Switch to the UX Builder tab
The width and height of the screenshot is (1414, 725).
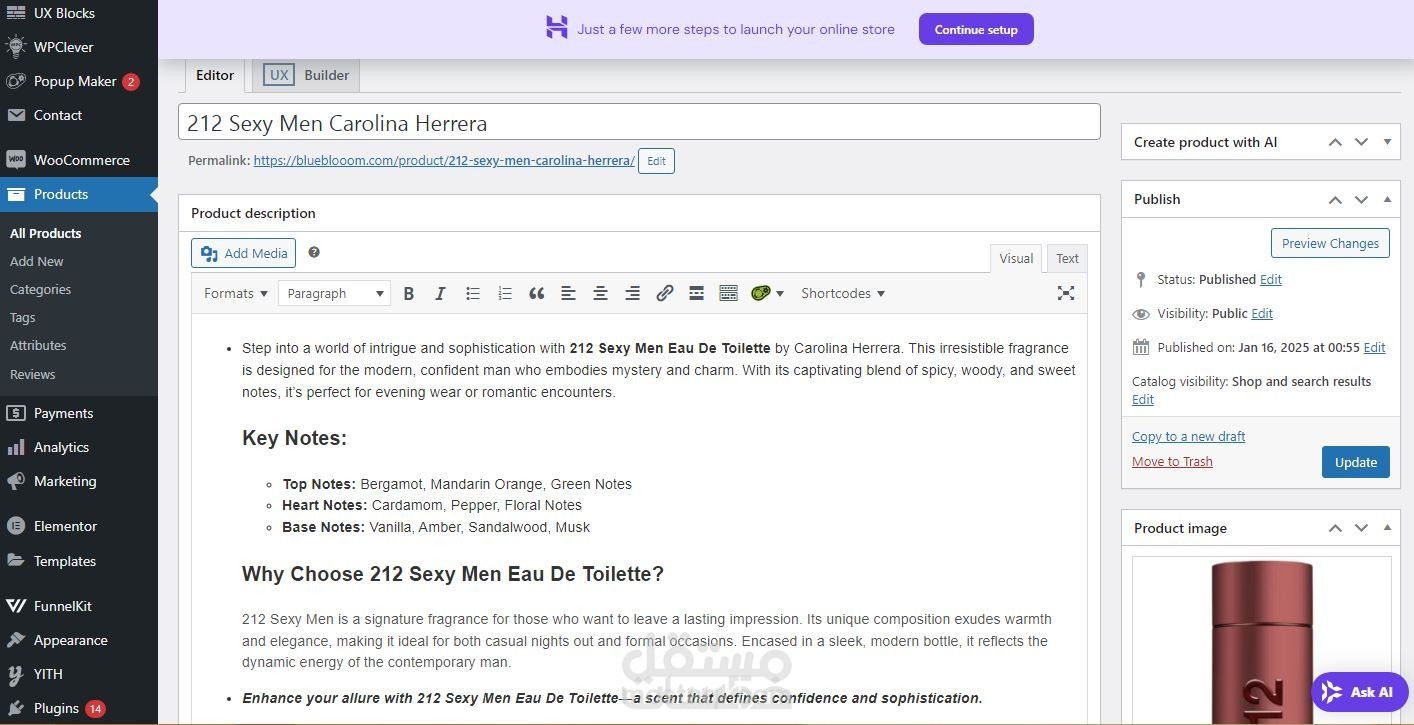[x=306, y=75]
